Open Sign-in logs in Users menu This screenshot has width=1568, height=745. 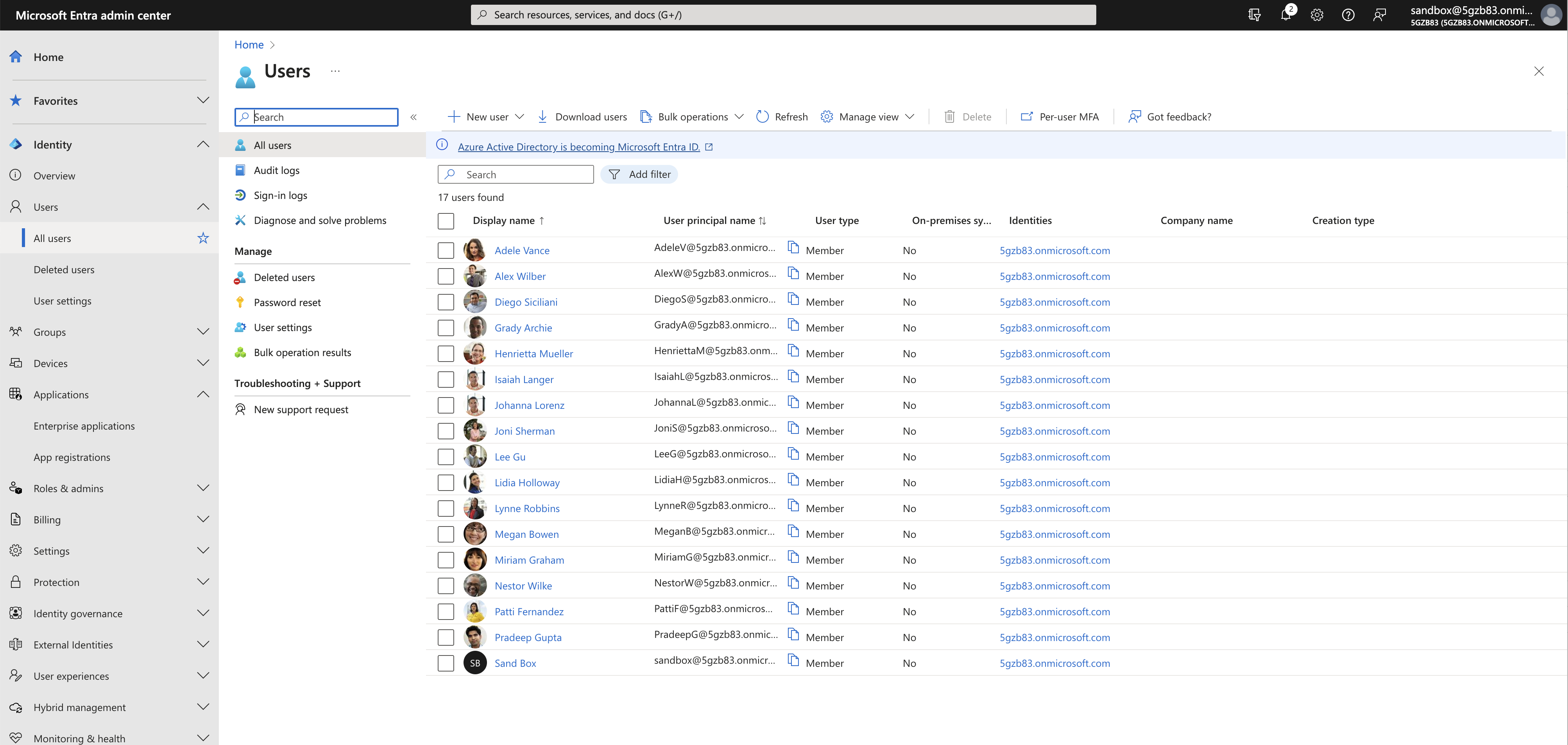pyautogui.click(x=280, y=195)
